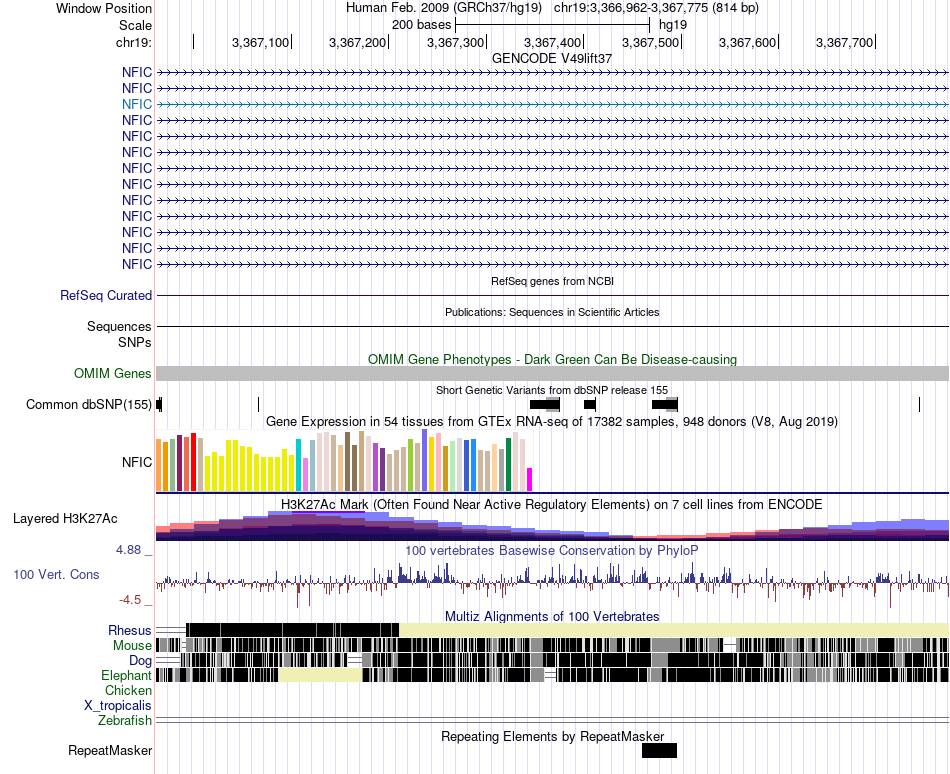This screenshot has width=950, height=774.
Task: Click the PhyloP conservation wiggle plot
Action: [552, 583]
